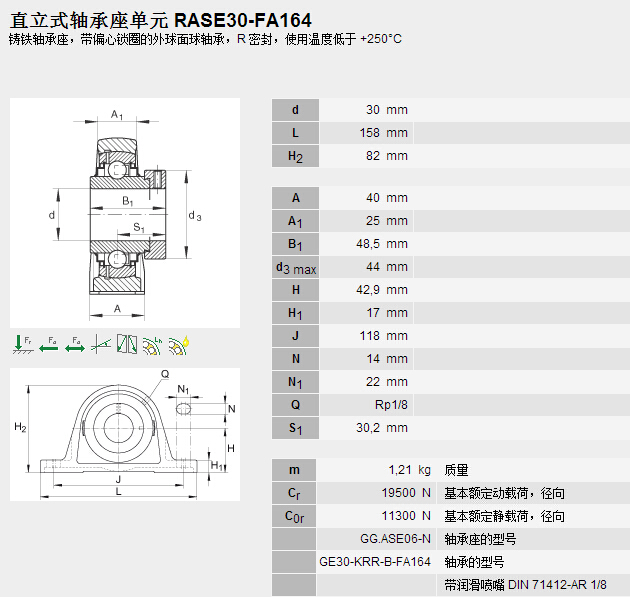This screenshot has width=630, height=597.
Task: Click the bidirectional axial load Fa icon
Action: click(74, 343)
